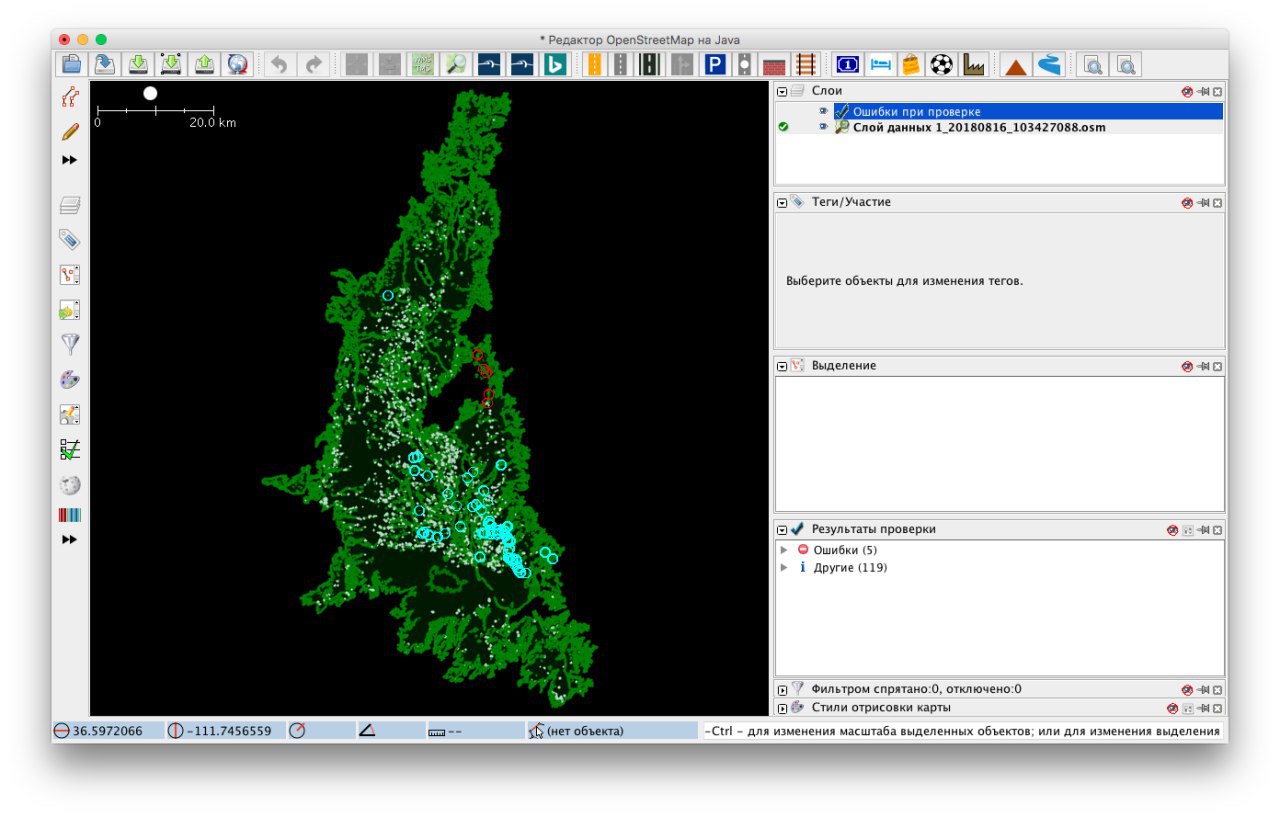Click the Open file folder icon
The width and height of the screenshot is (1280, 817).
(72, 64)
